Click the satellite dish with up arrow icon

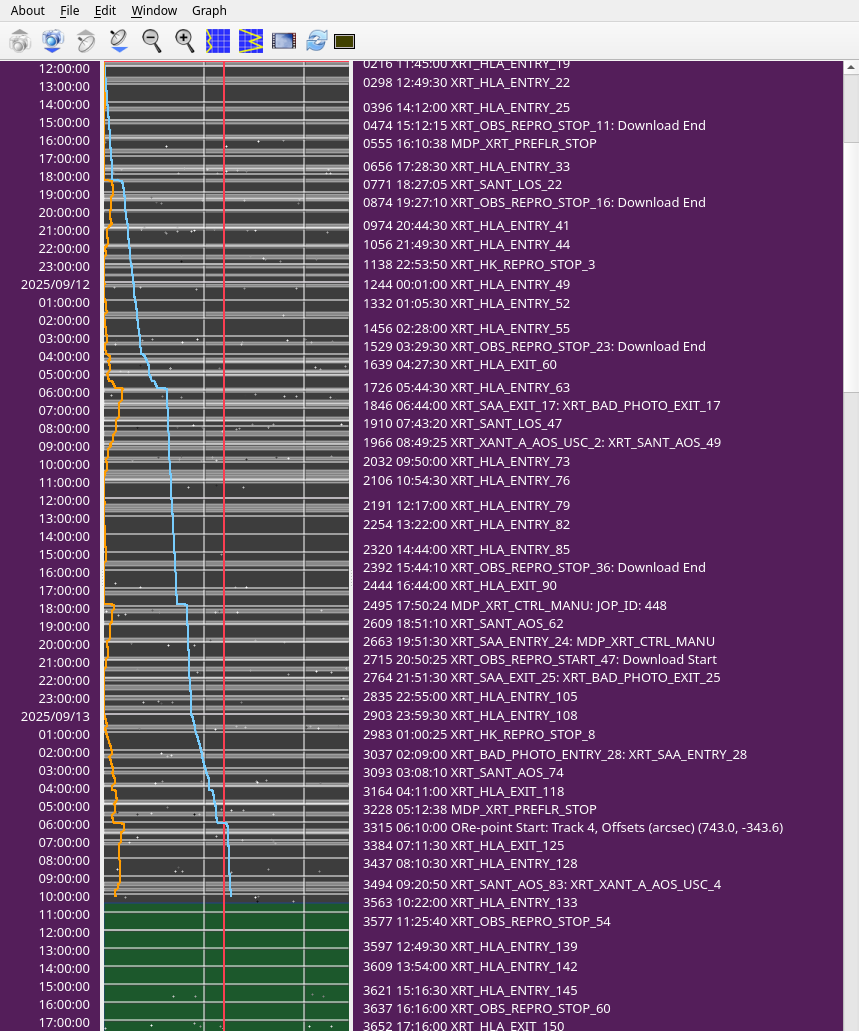[86, 41]
